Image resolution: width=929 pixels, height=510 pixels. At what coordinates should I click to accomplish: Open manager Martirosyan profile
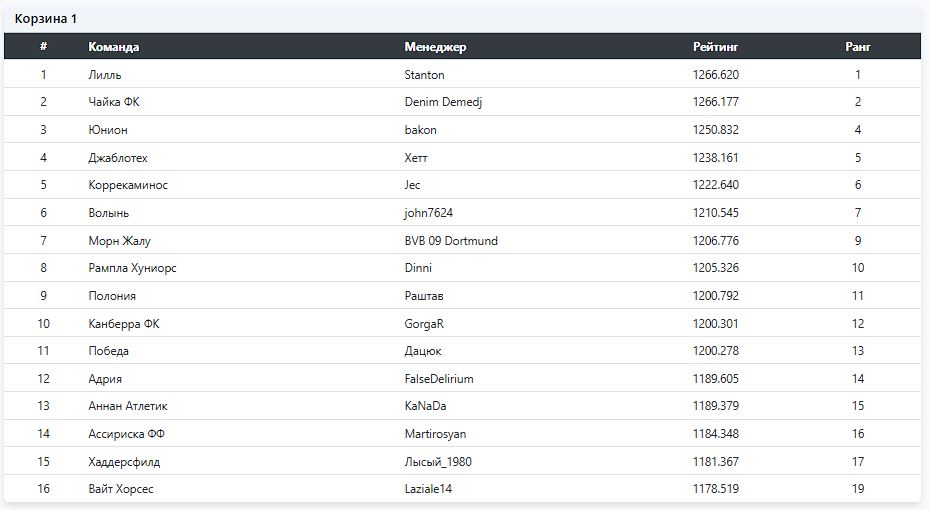click(435, 434)
